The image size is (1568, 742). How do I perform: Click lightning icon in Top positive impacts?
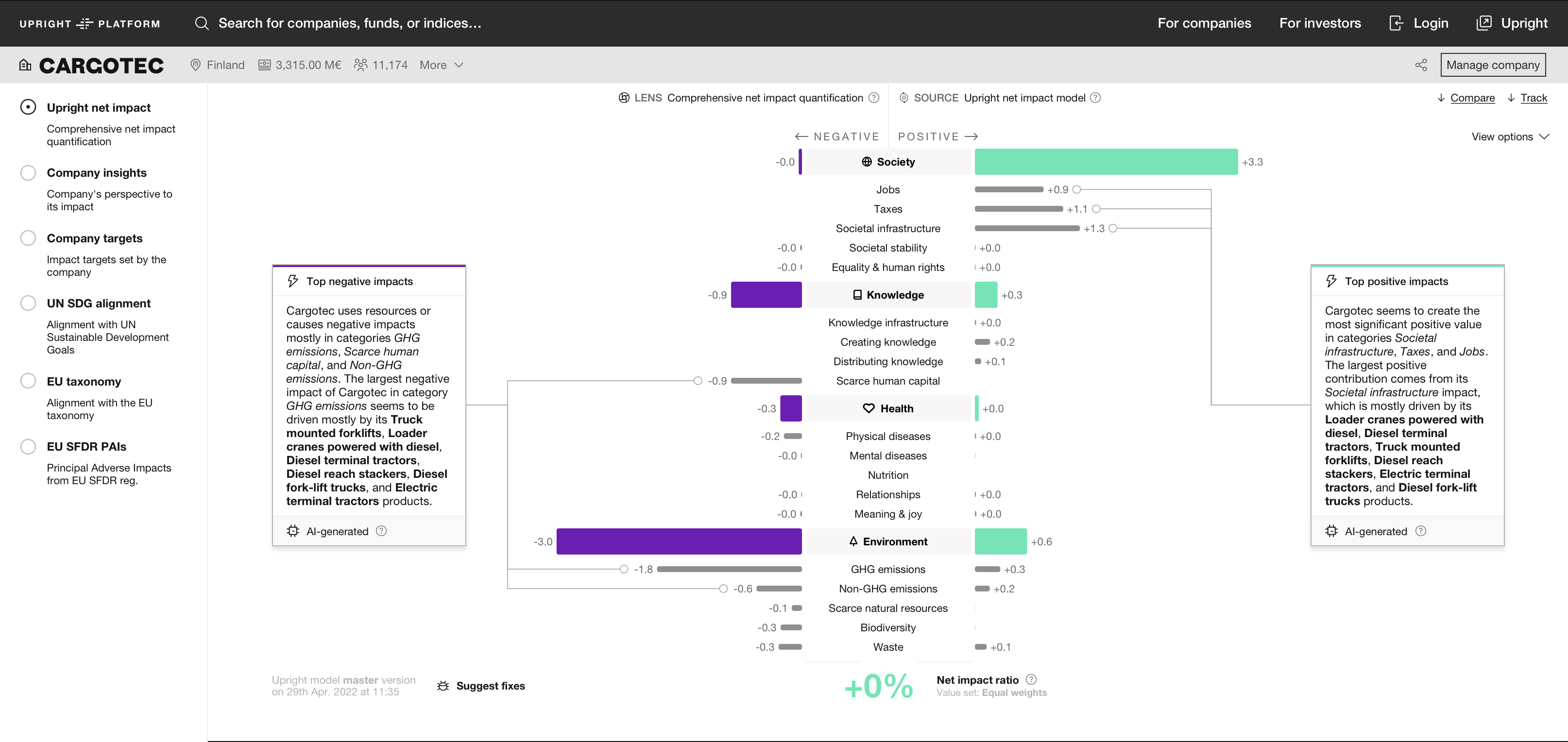[x=1331, y=281]
